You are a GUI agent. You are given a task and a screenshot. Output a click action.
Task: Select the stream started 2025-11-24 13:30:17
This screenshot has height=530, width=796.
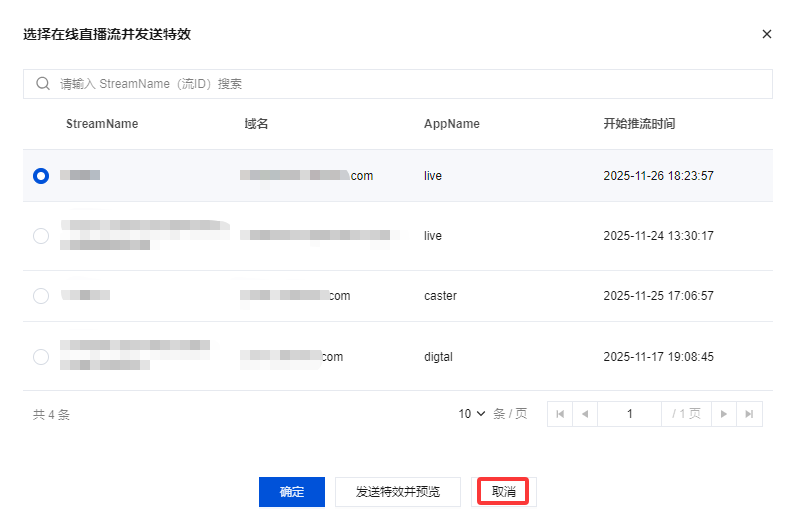coord(41,236)
